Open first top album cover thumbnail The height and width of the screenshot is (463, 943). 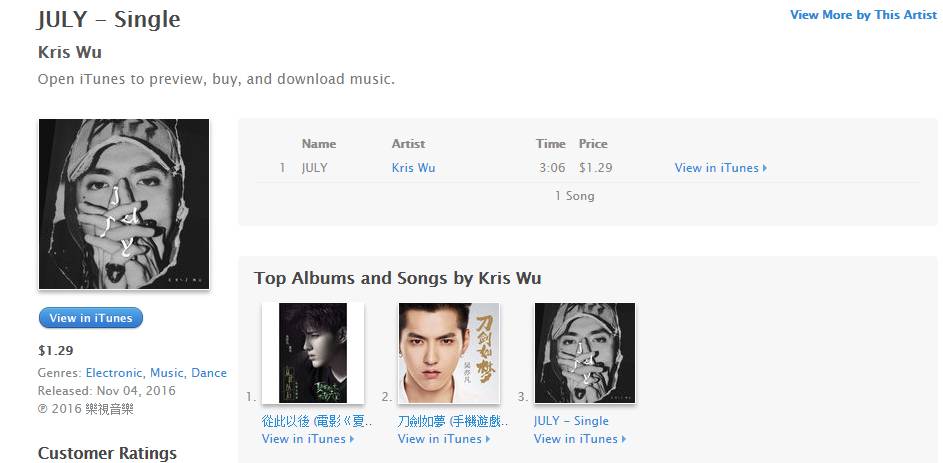313,353
